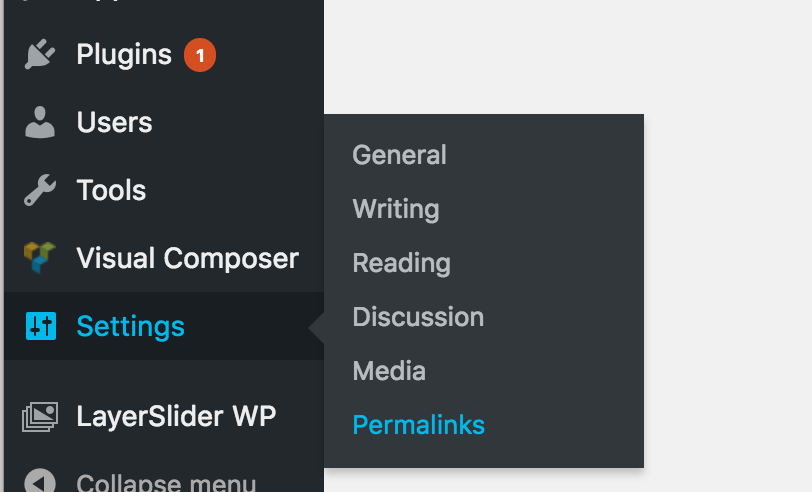Click the Users person icon
The width and height of the screenshot is (812, 492).
pos(40,122)
